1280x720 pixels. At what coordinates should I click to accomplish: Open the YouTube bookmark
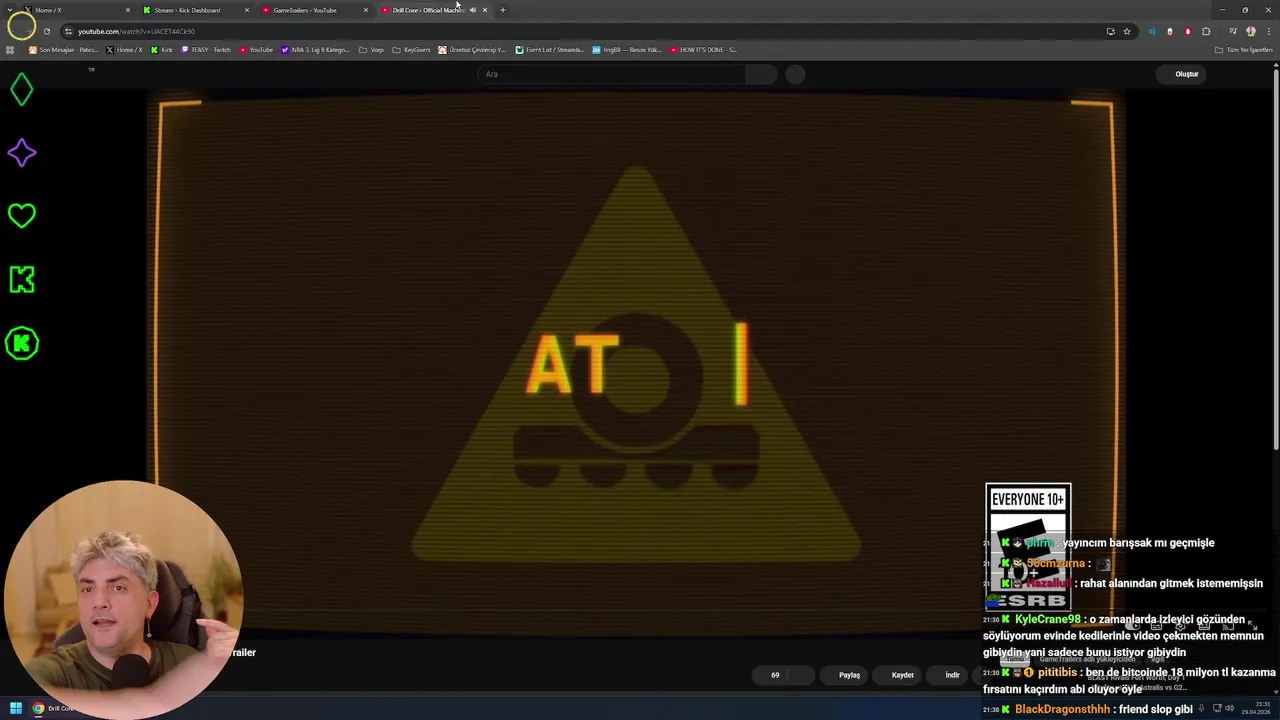(x=257, y=49)
